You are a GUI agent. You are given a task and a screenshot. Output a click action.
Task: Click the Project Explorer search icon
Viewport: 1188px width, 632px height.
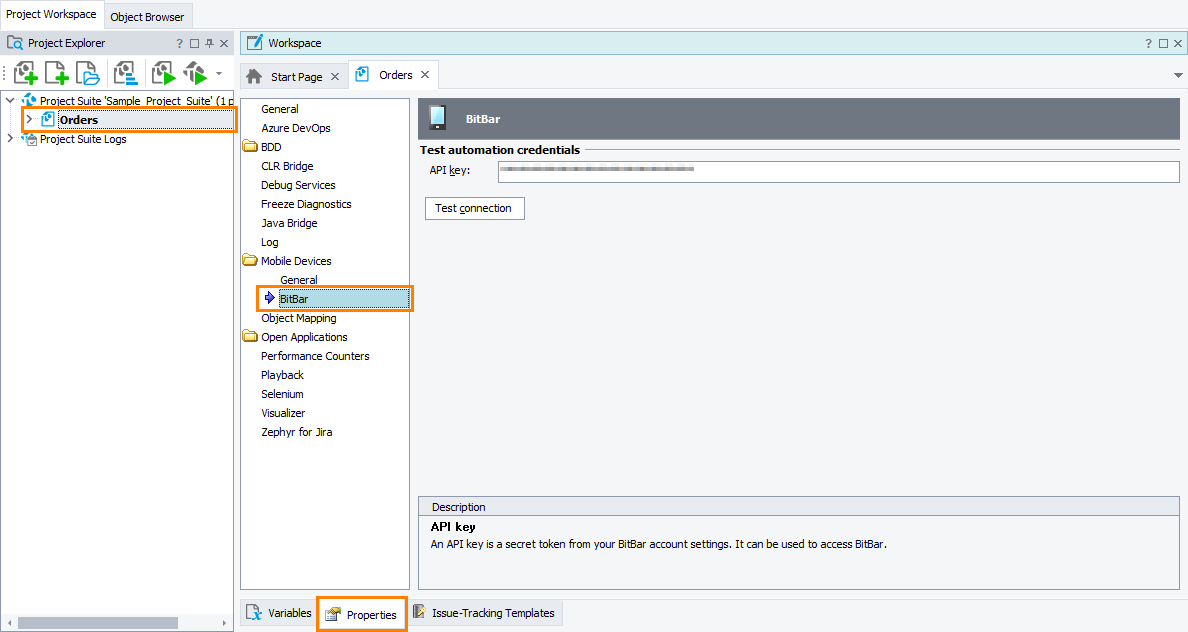(14, 42)
